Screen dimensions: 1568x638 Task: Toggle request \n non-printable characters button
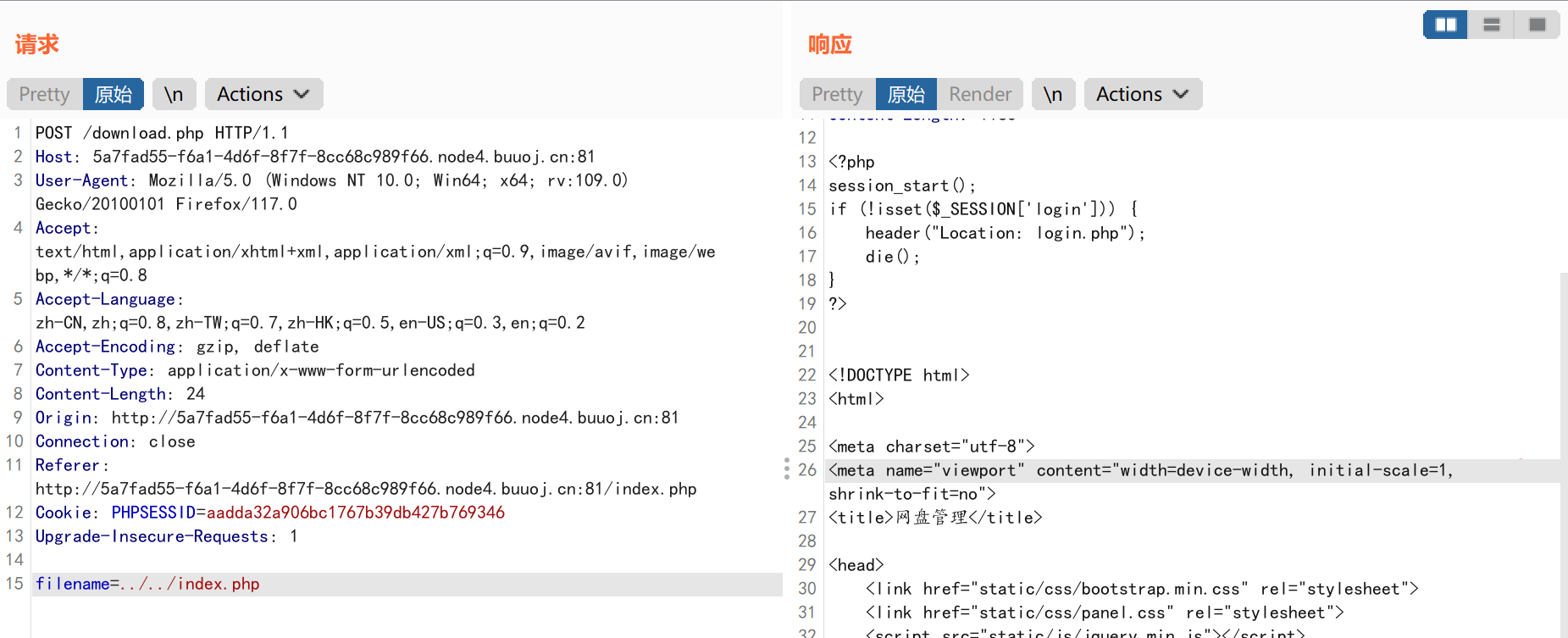[174, 94]
